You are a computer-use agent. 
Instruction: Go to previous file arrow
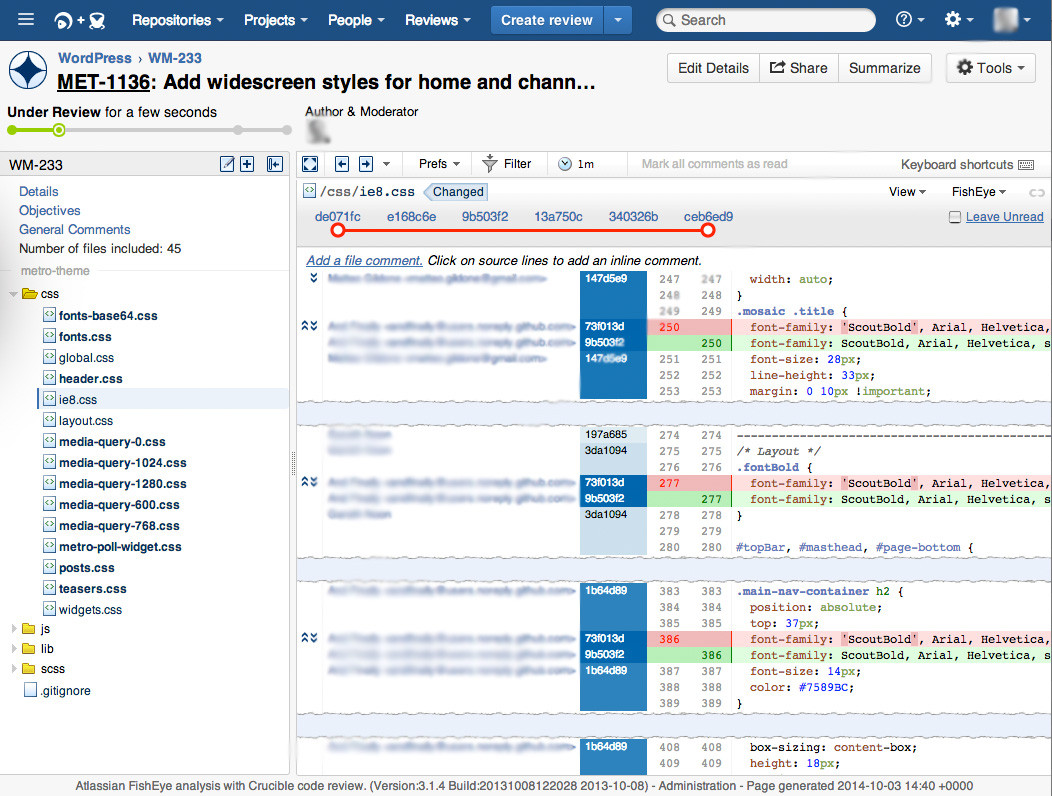point(342,164)
